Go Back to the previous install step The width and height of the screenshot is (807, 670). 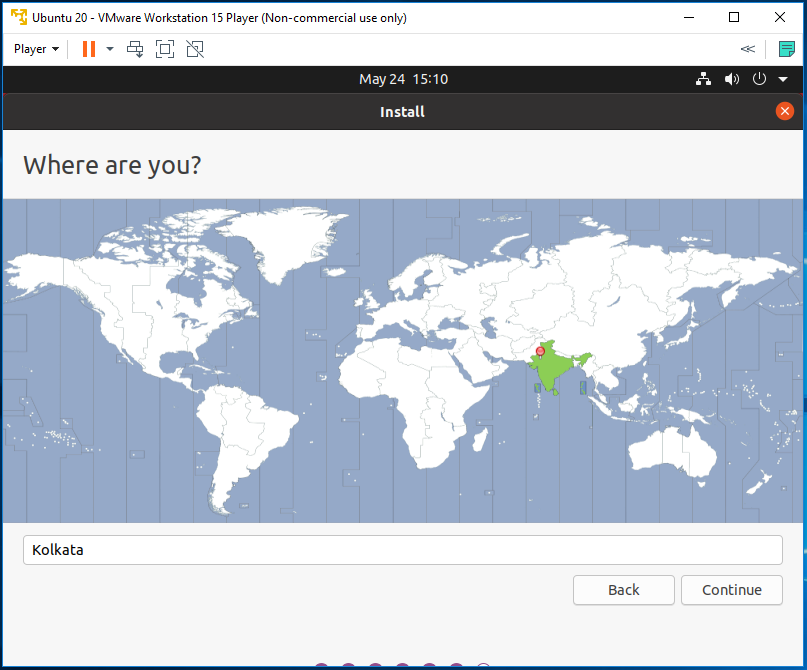pyautogui.click(x=624, y=590)
